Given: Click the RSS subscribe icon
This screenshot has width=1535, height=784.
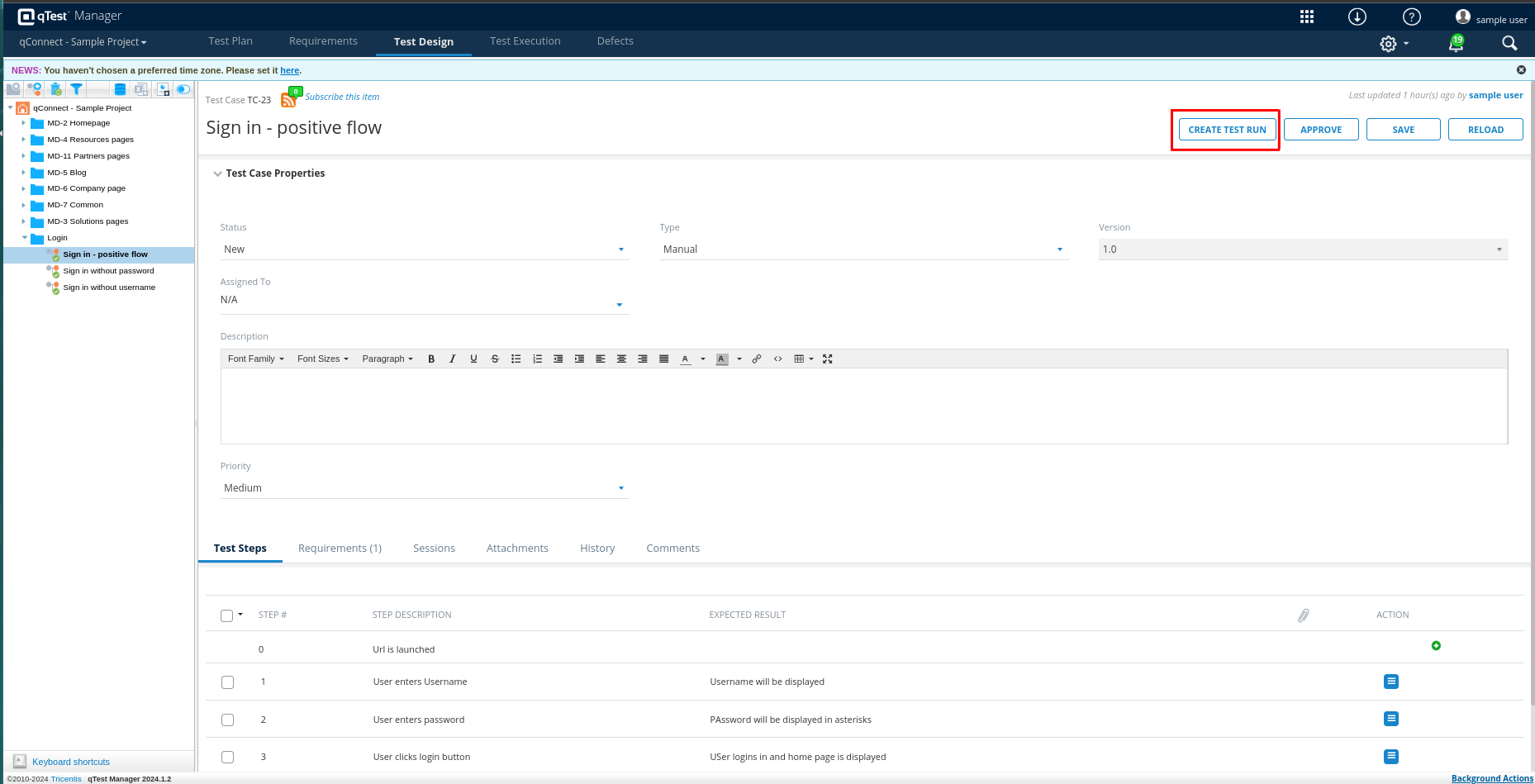Looking at the screenshot, I should (288, 100).
